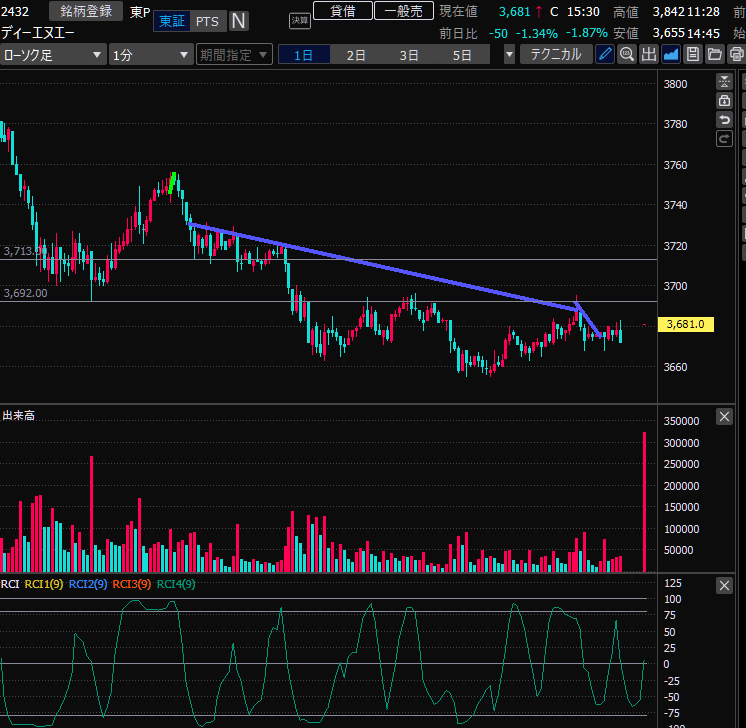Open the 1分 interval dropdown
Image resolution: width=746 pixels, height=728 pixels.
pos(151,54)
